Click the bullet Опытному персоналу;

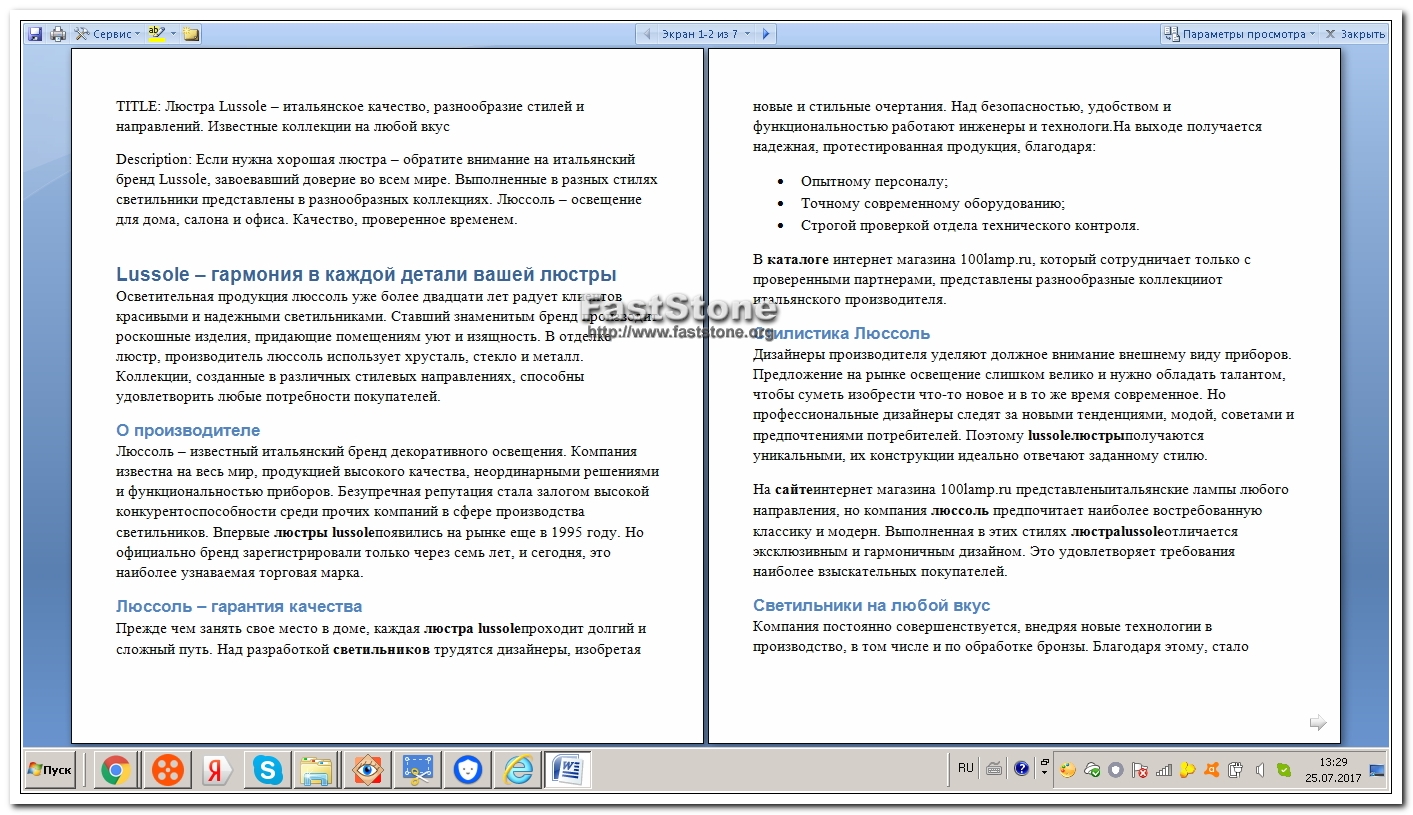(874, 181)
